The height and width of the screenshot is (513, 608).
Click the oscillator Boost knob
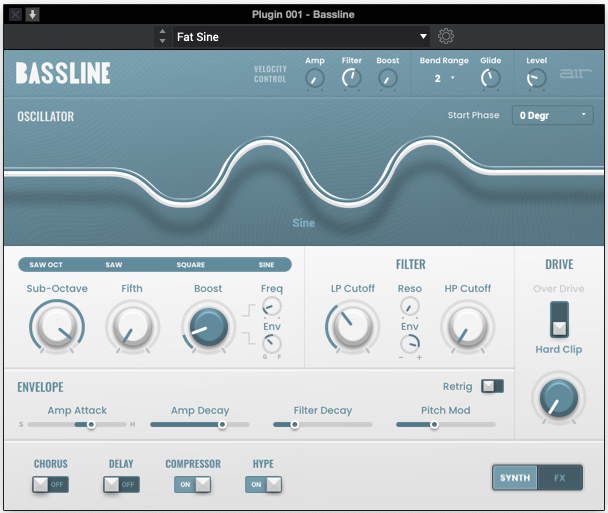click(209, 327)
